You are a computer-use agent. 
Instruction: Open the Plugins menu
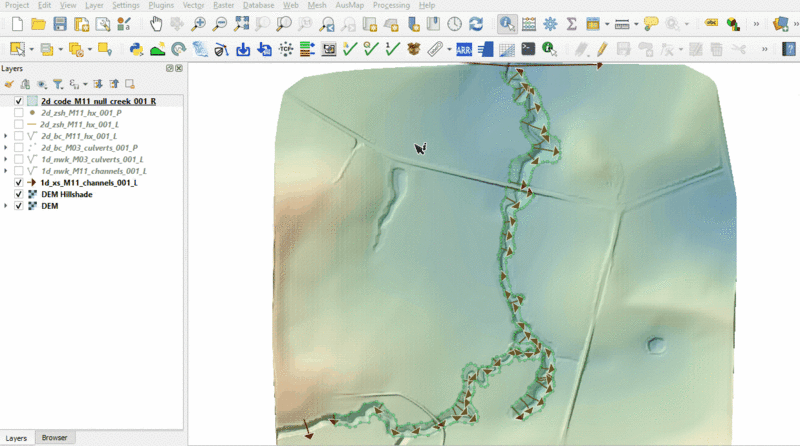[160, 5]
